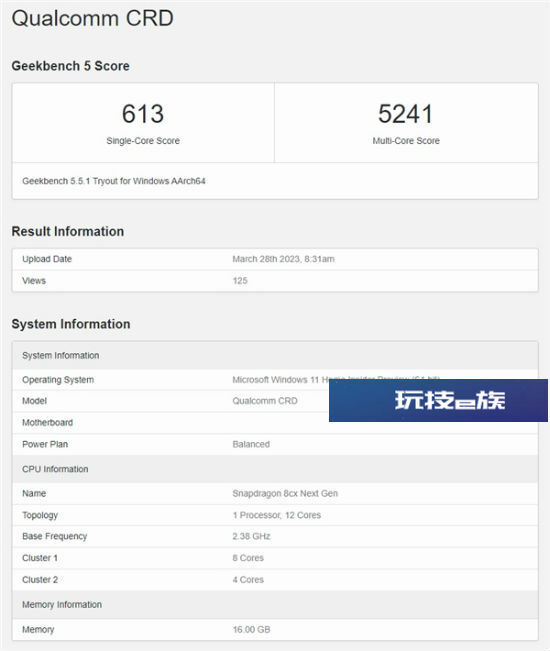This screenshot has width=550, height=651.
Task: Click the Qualcomm CRD page title
Action: point(93,19)
